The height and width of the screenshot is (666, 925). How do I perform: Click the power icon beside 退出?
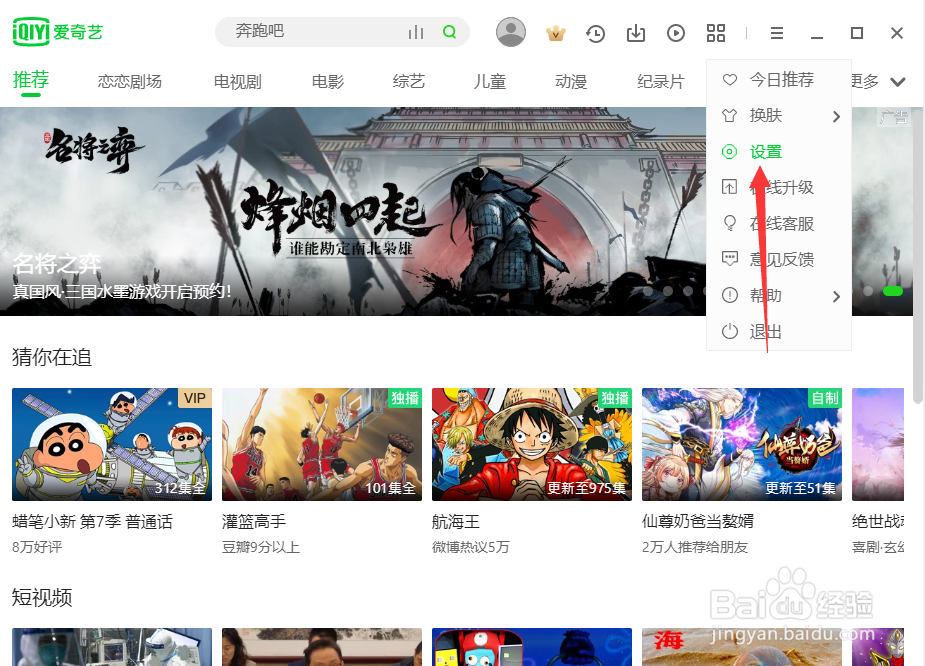730,332
